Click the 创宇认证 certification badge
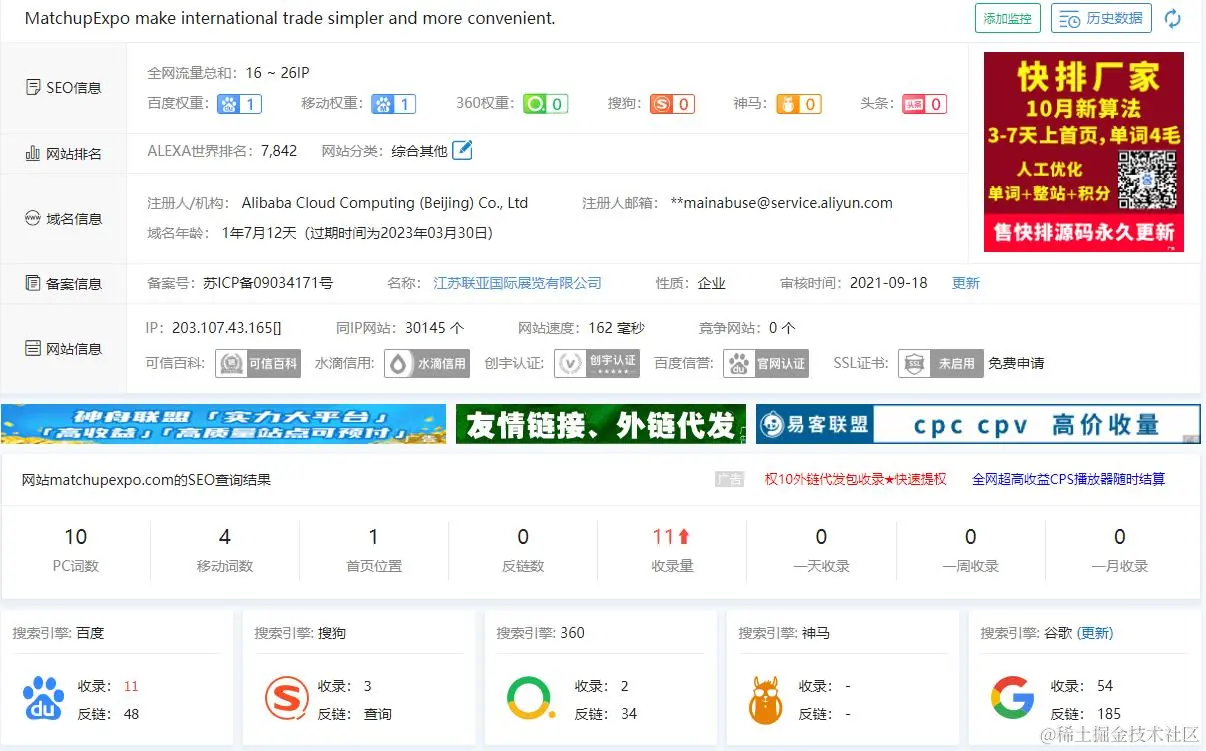This screenshot has width=1206, height=751. click(597, 363)
